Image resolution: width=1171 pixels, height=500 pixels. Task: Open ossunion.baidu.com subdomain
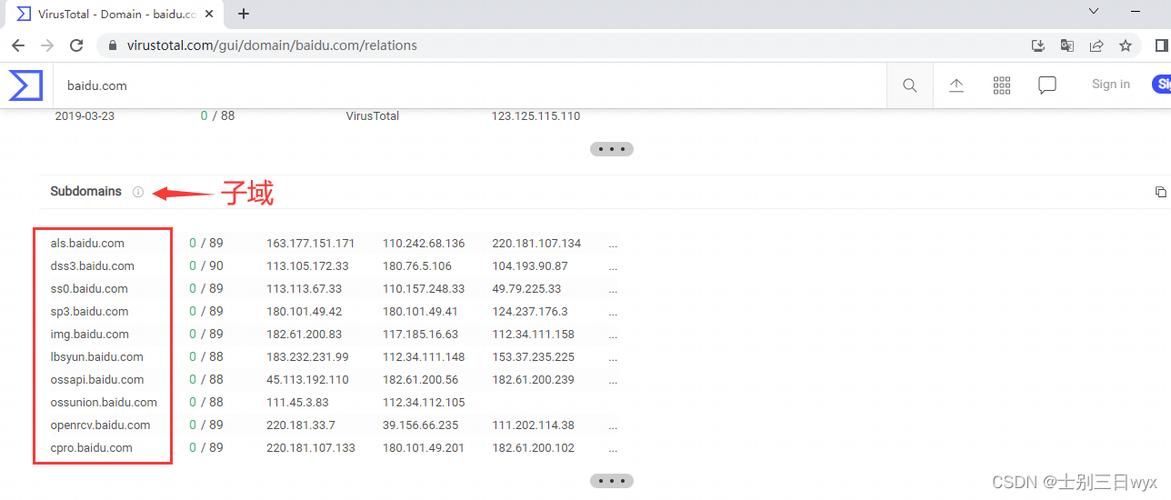click(x=104, y=402)
